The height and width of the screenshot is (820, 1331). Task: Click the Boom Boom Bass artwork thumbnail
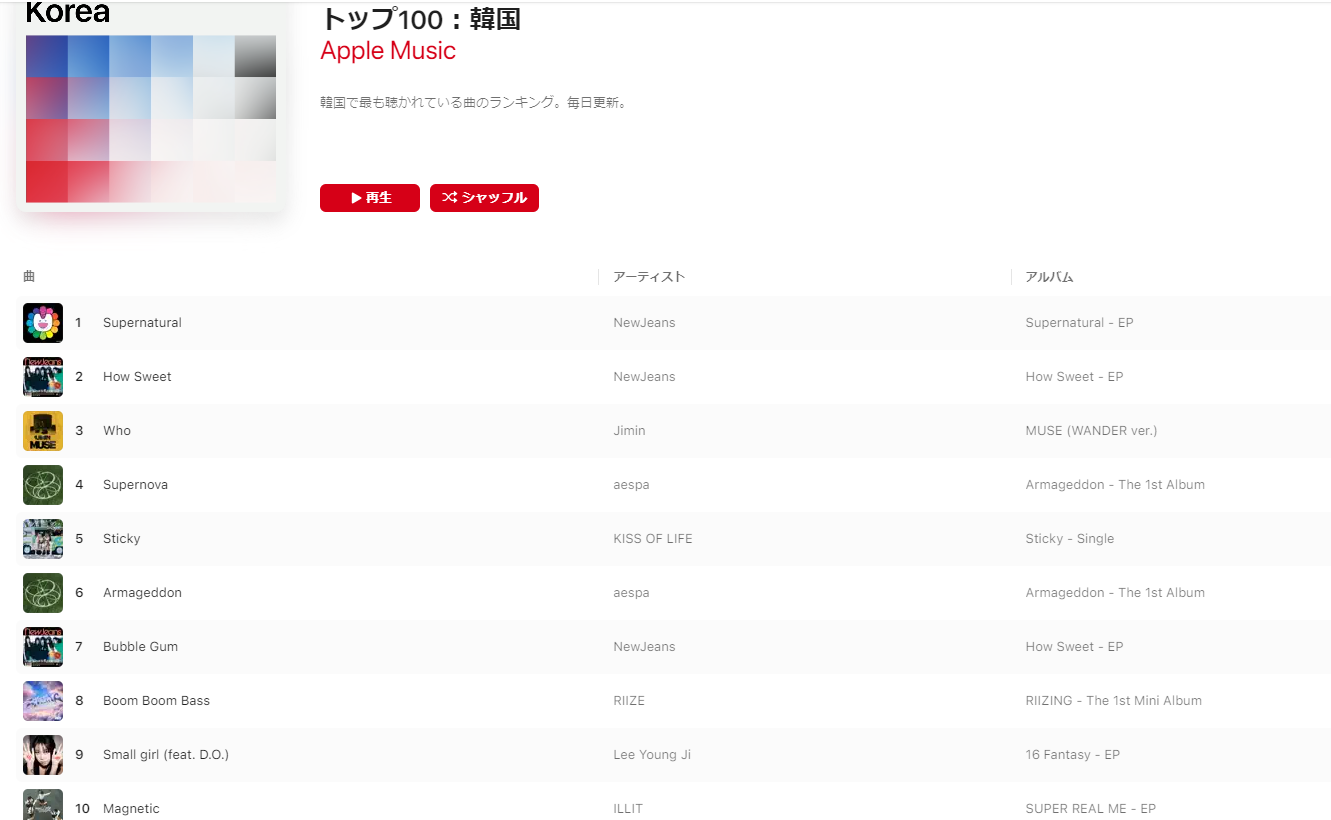pos(43,701)
